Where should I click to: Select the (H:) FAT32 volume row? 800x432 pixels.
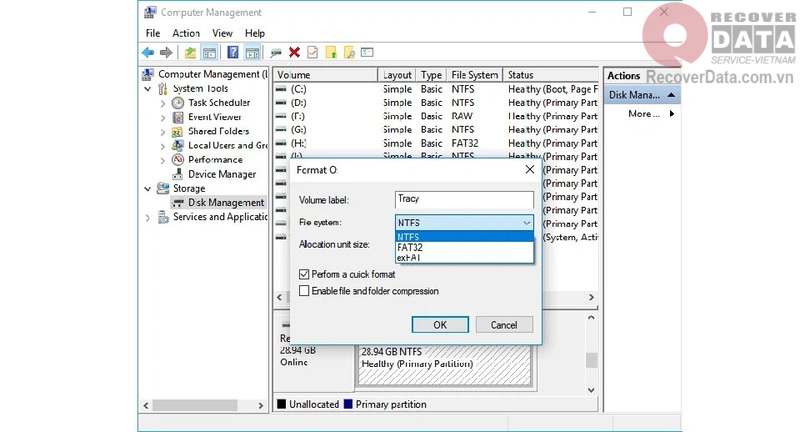(x=436, y=143)
